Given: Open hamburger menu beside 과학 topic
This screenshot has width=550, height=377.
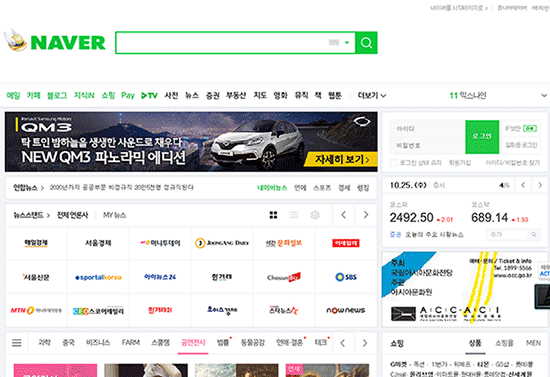Looking at the screenshot, I should point(17,343).
